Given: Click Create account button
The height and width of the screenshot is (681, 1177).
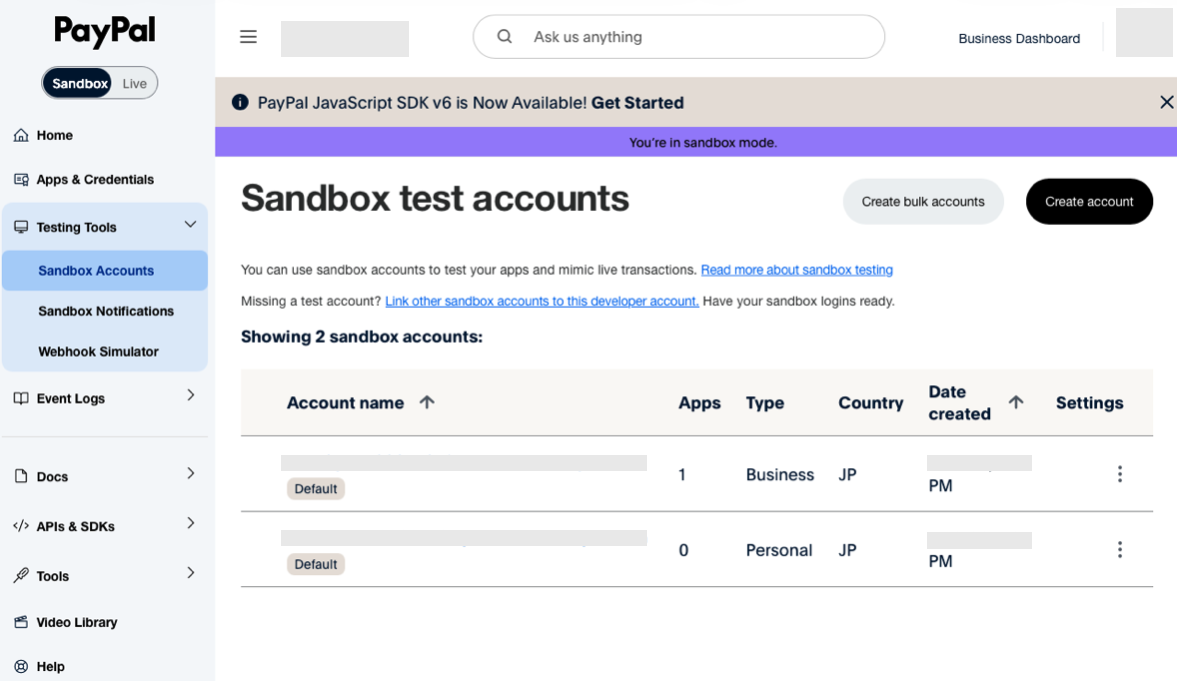Looking at the screenshot, I should pyautogui.click(x=1088, y=201).
